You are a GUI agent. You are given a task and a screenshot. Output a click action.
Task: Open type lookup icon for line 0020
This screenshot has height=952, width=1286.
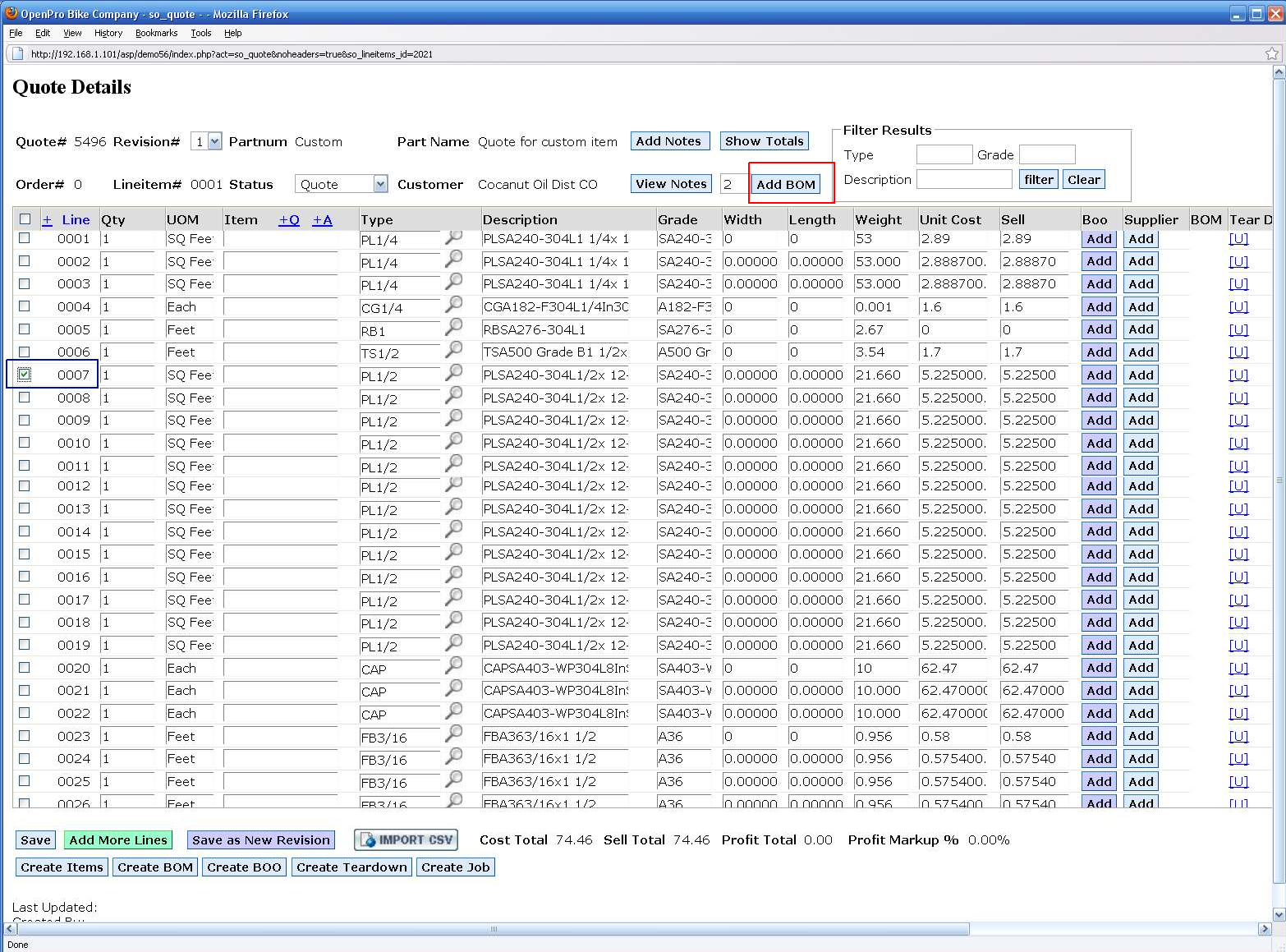coord(453,666)
